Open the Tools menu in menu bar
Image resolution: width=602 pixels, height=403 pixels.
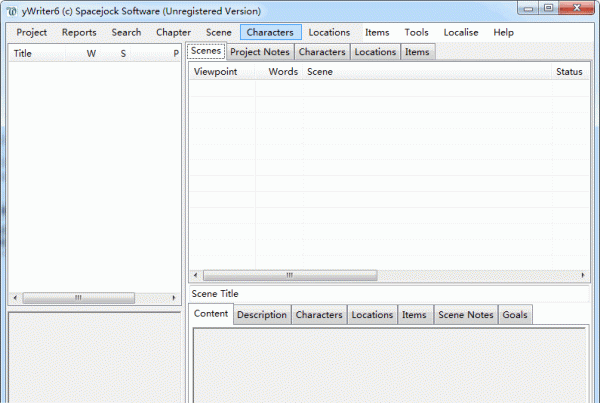[x=416, y=32]
